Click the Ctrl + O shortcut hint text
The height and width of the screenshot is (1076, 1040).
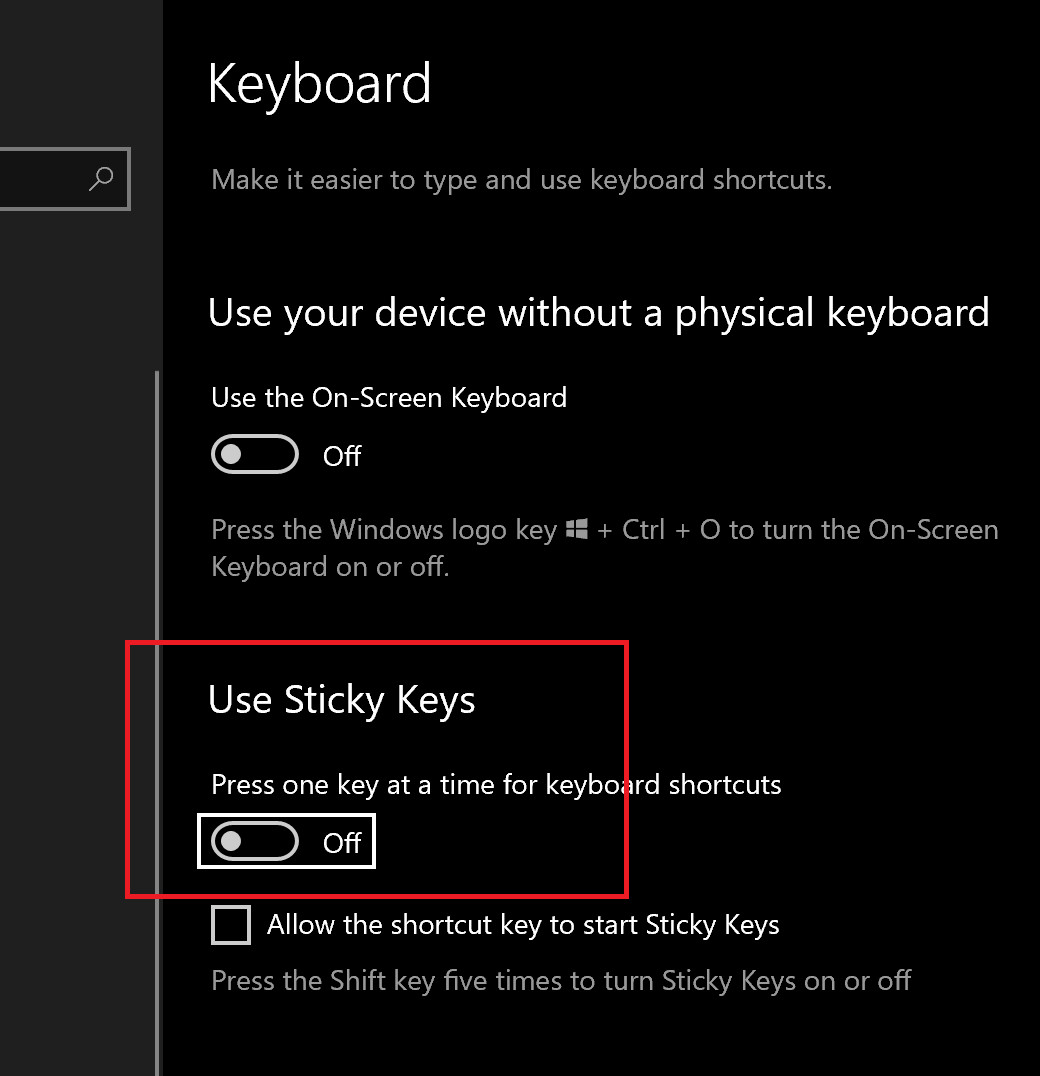coord(671,530)
